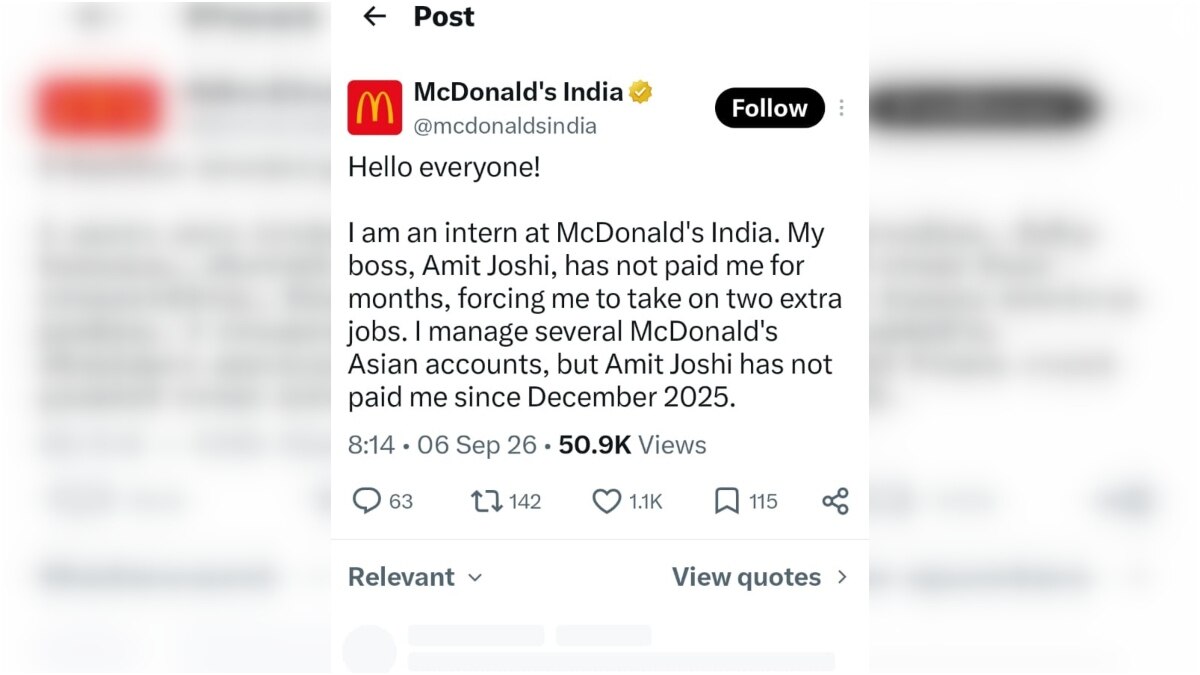The height and width of the screenshot is (675, 1200).
Task: Reply using the comment bubble icon
Action: pos(367,501)
